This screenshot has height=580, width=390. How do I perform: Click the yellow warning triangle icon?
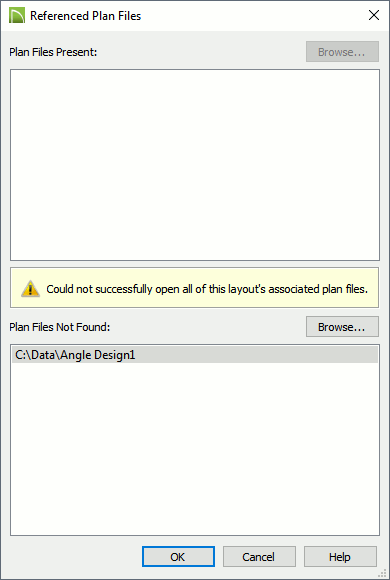(30, 289)
